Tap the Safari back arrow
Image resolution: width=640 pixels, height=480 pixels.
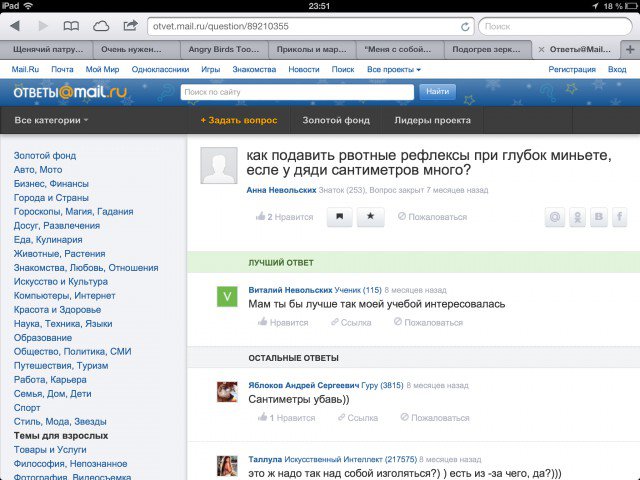16,25
